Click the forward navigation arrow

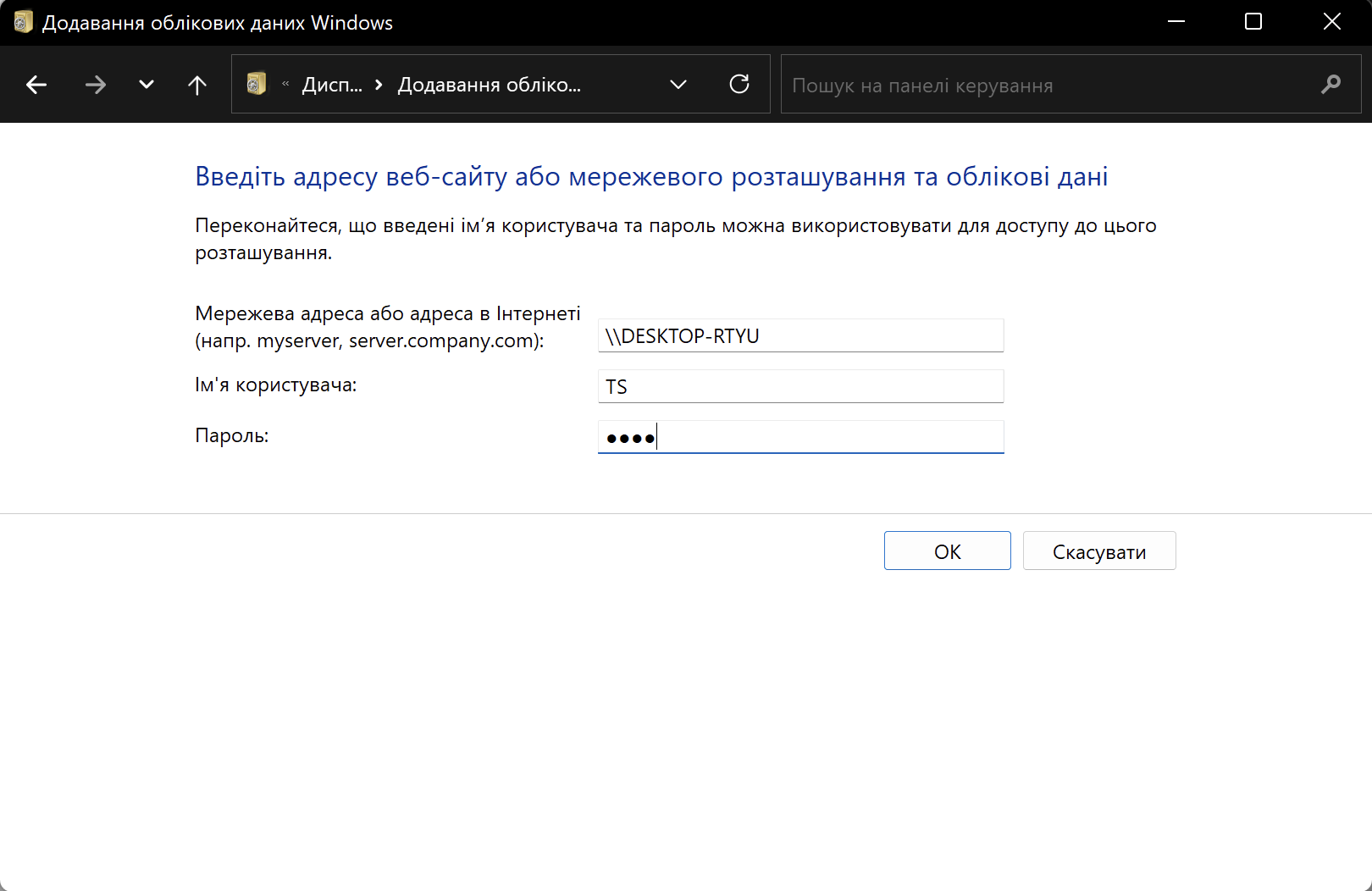[x=96, y=84]
